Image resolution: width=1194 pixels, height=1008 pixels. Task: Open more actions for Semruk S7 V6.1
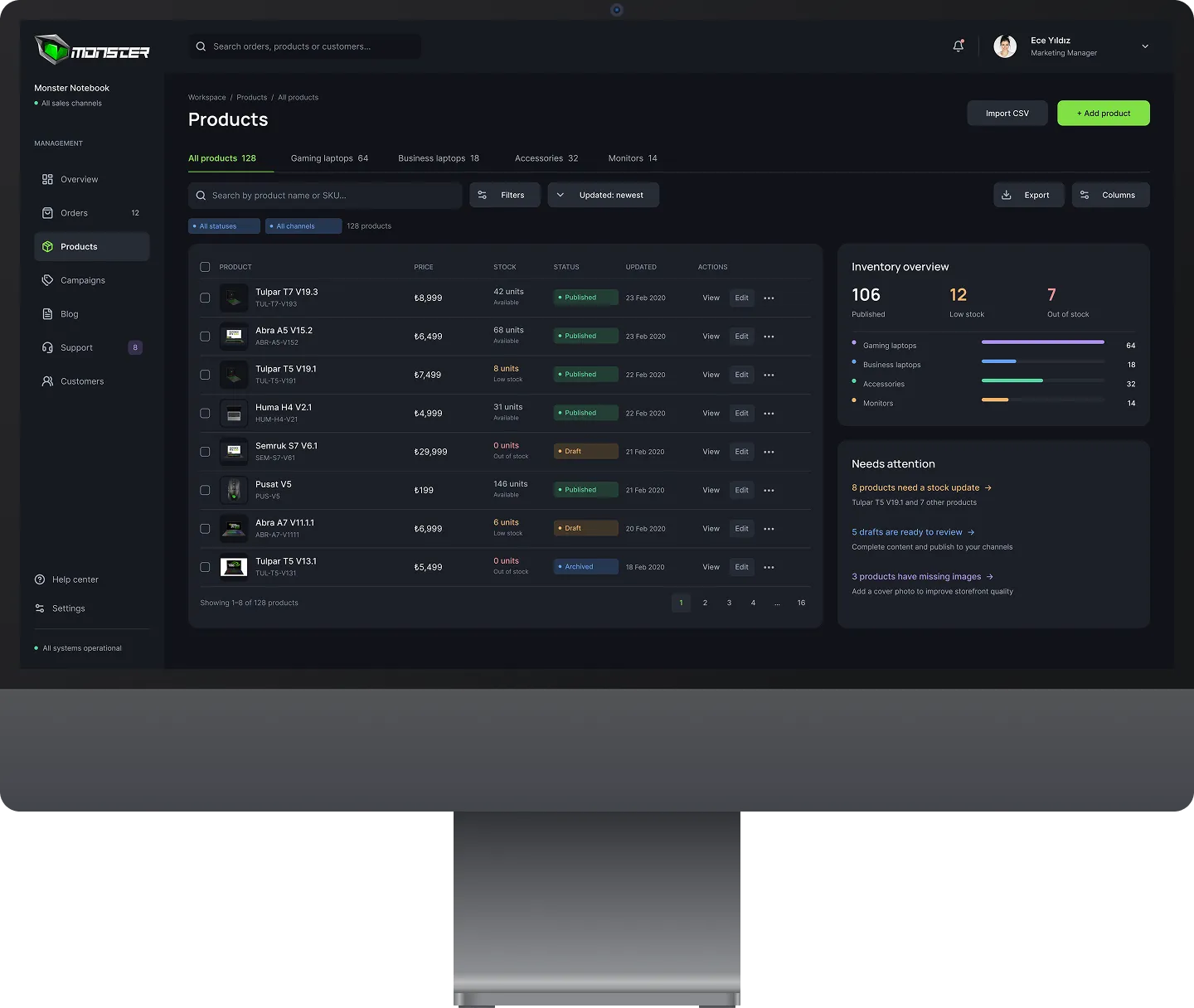pos(769,452)
